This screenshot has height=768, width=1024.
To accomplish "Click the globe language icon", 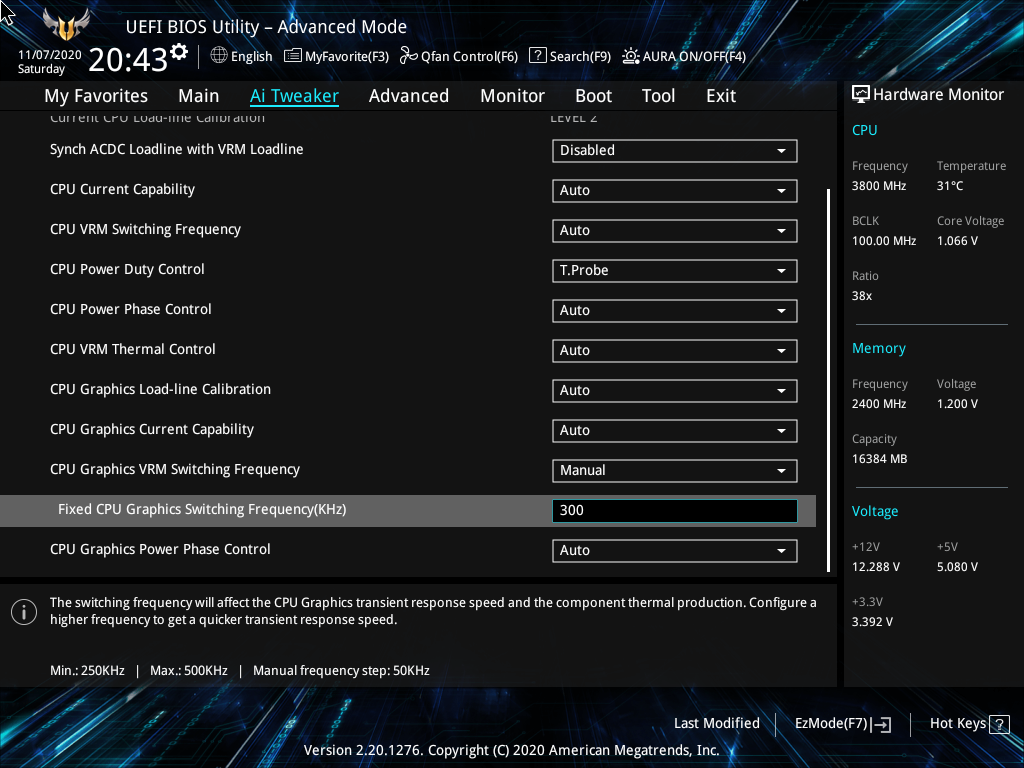I will pos(219,56).
